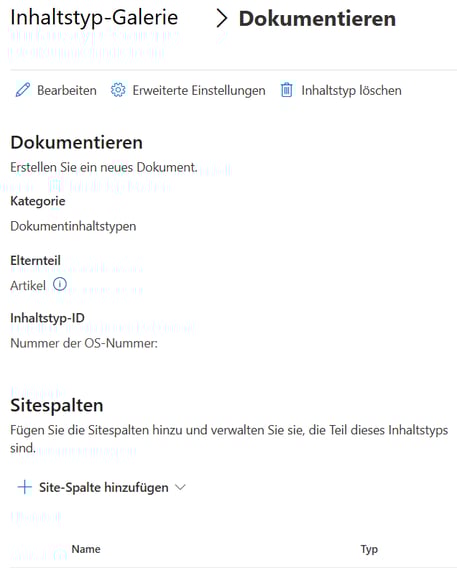Click the Inhaltstyp-ID label
The width and height of the screenshot is (457, 573).
[47, 318]
